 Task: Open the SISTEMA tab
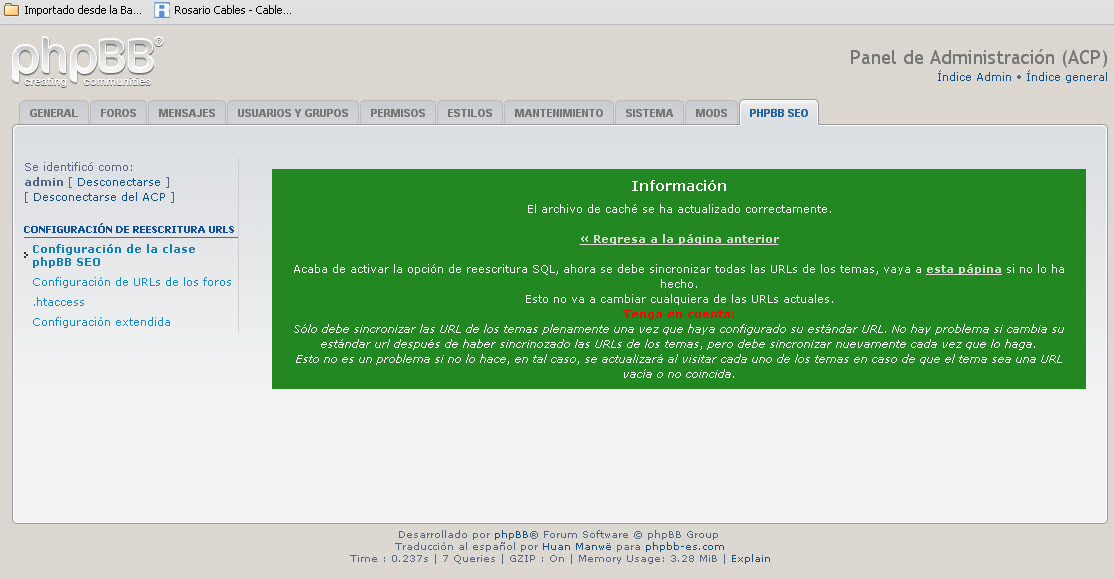click(x=648, y=112)
